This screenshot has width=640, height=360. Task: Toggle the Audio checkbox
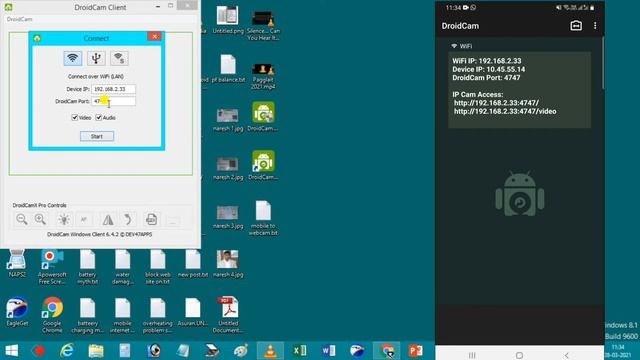pyautogui.click(x=98, y=118)
